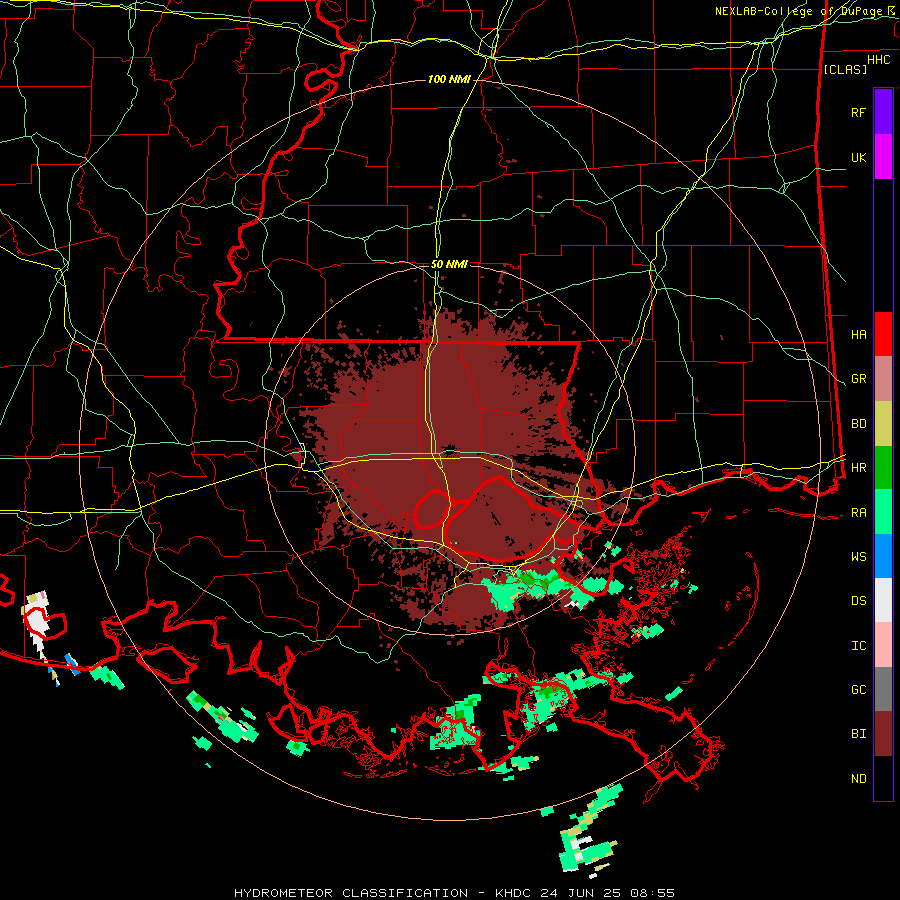Click the HYDROMETEOR CLASSIFICATION title text
The height and width of the screenshot is (900, 900).
(x=351, y=893)
